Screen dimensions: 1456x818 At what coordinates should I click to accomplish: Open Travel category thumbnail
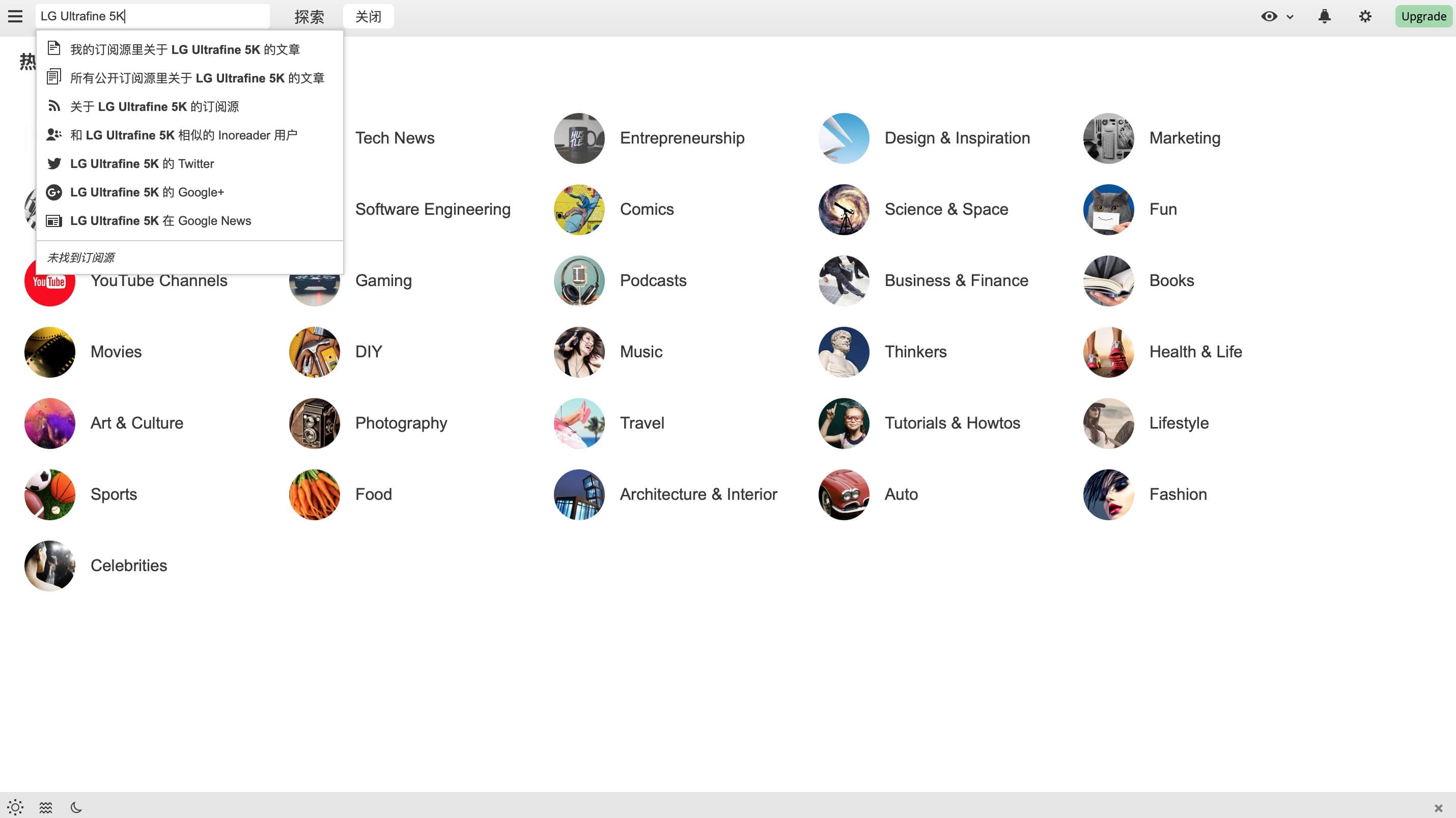[x=579, y=424]
